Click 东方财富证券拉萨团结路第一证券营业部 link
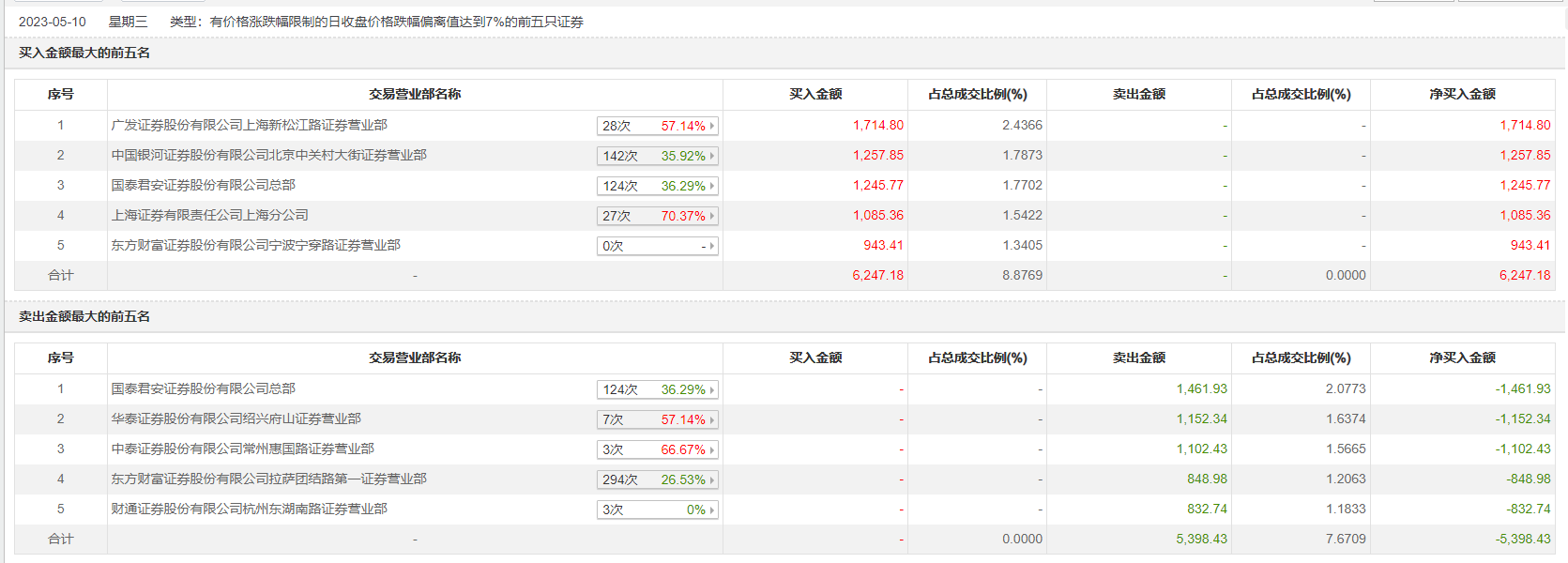Viewport: 1568px width, 563px height. tap(268, 479)
